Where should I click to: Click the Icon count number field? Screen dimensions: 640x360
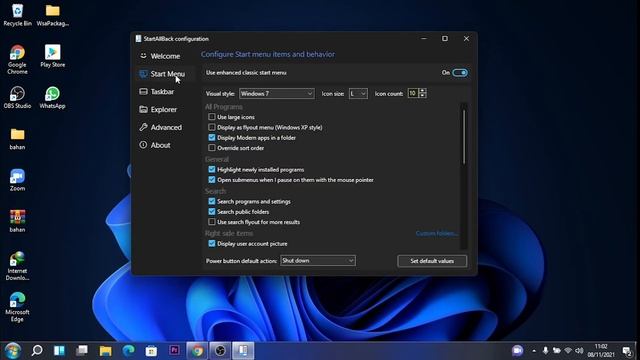coord(413,93)
